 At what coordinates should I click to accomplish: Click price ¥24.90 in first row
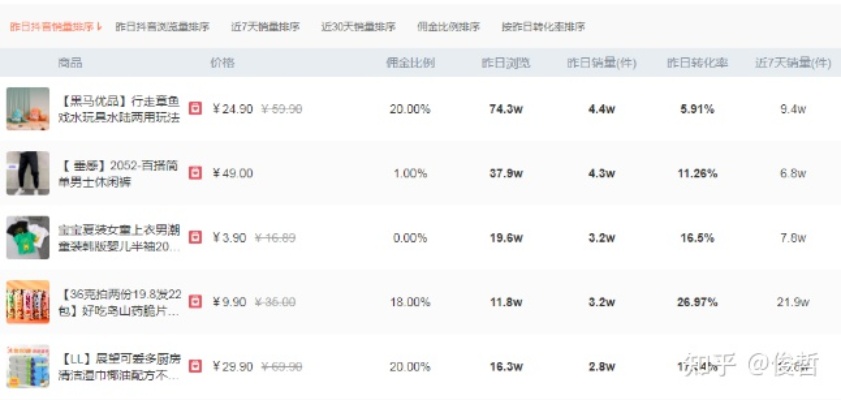click(x=232, y=109)
